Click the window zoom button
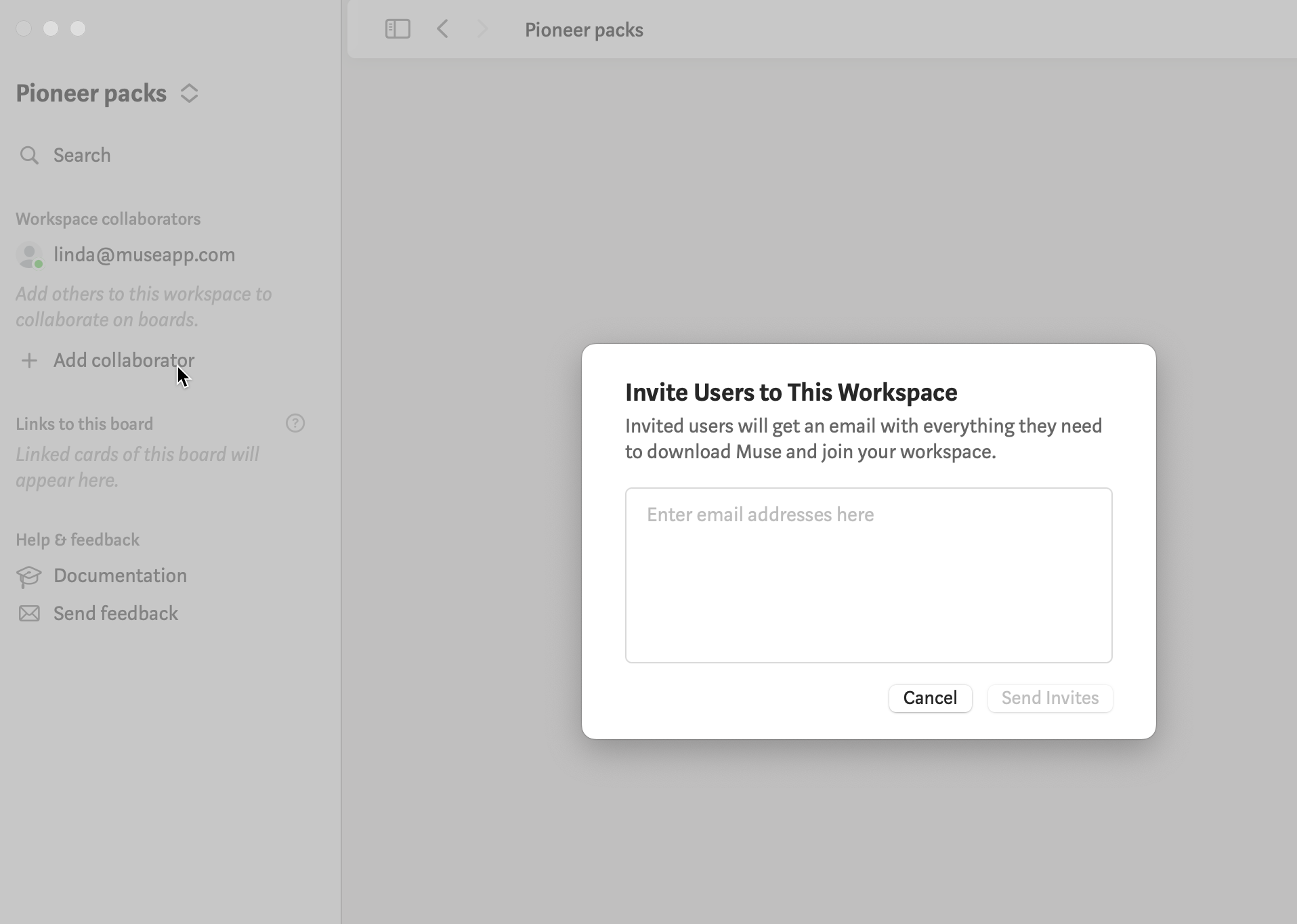The height and width of the screenshot is (924, 1297). pyautogui.click(x=78, y=28)
